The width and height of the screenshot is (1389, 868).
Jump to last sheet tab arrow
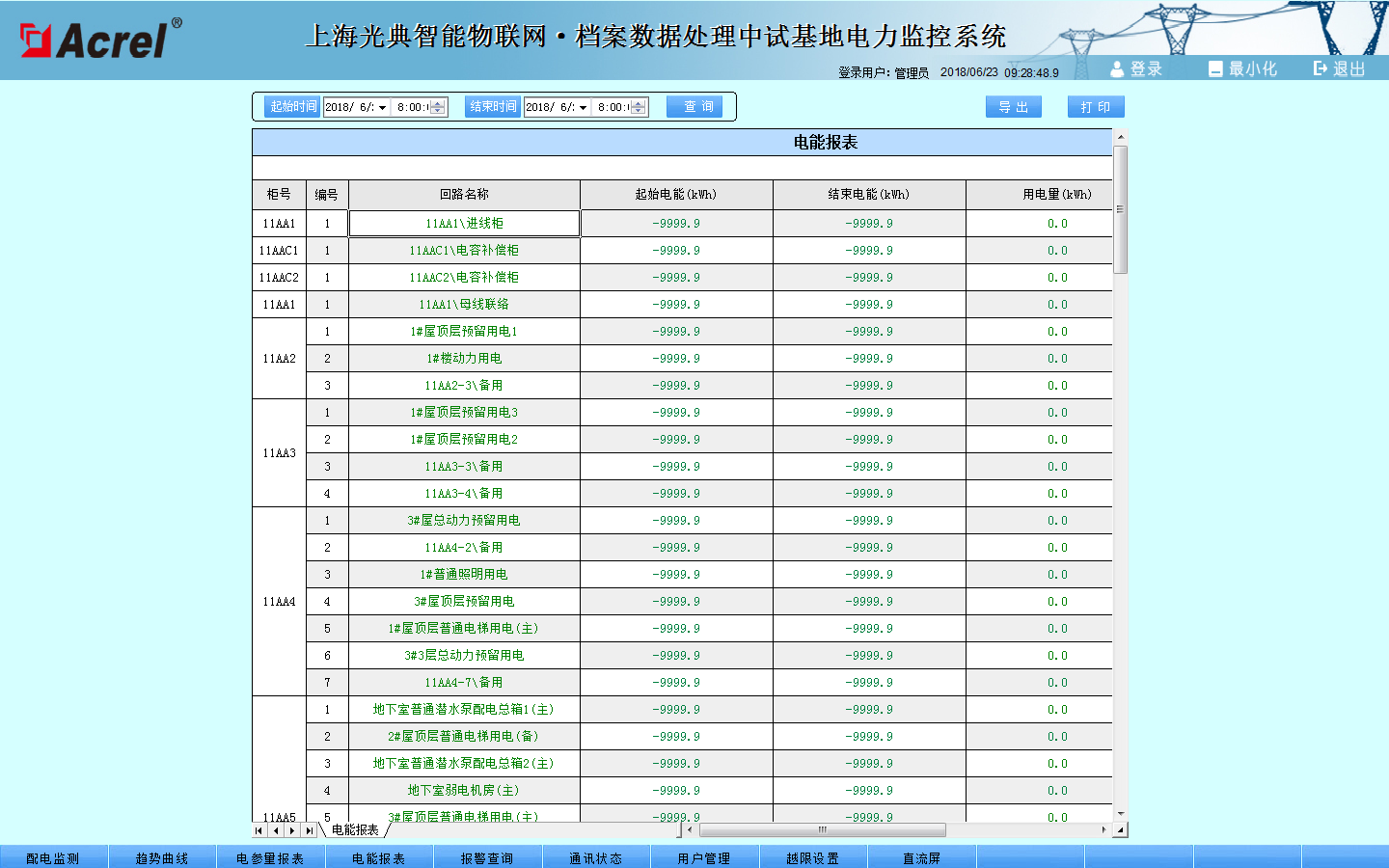[309, 830]
